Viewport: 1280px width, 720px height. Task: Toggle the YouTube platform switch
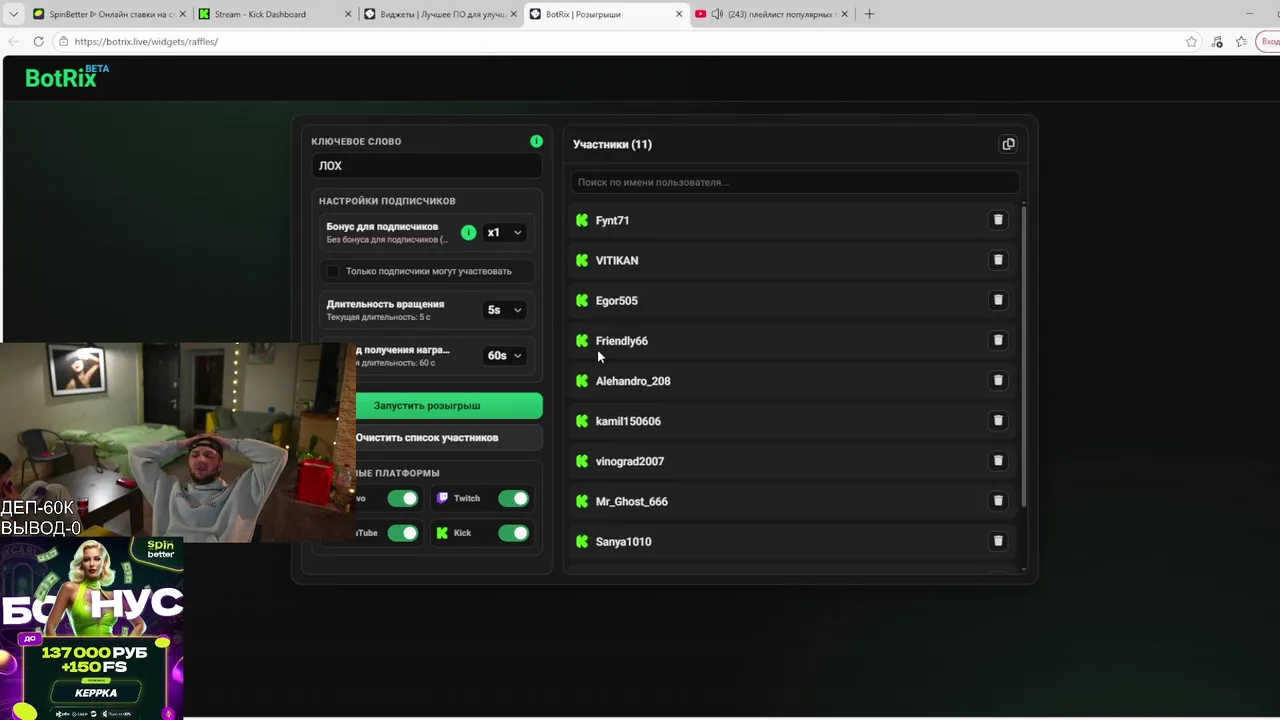click(x=403, y=533)
